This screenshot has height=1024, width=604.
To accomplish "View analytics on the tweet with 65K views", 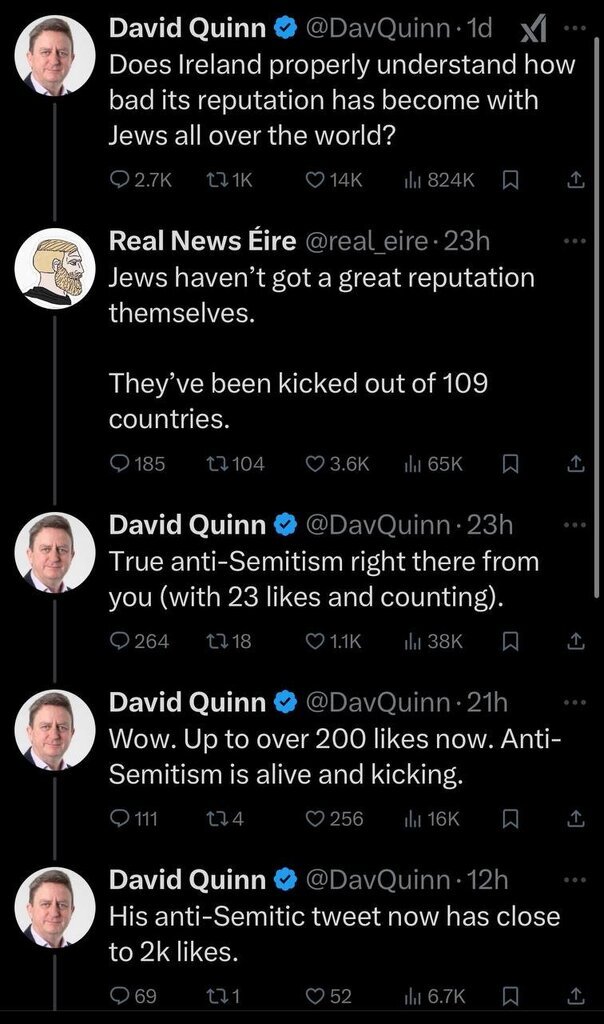I will coord(412,463).
